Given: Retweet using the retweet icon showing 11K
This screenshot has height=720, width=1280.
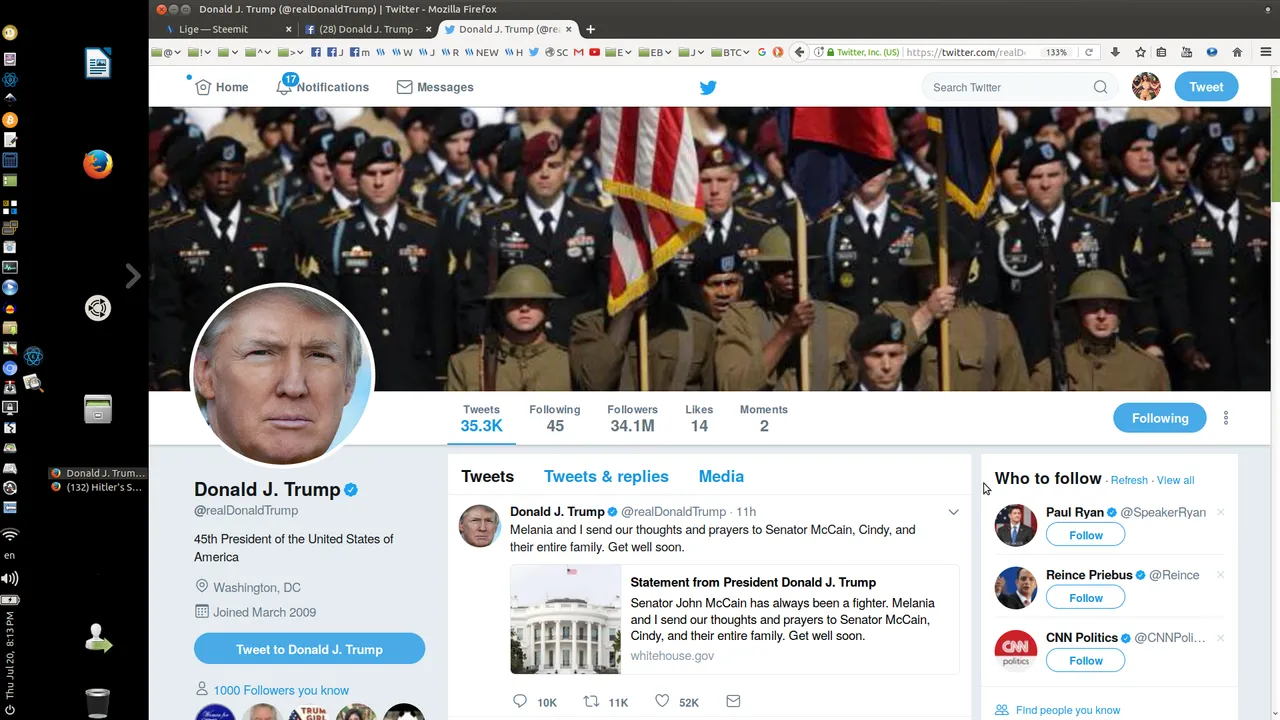Looking at the screenshot, I should (592, 702).
